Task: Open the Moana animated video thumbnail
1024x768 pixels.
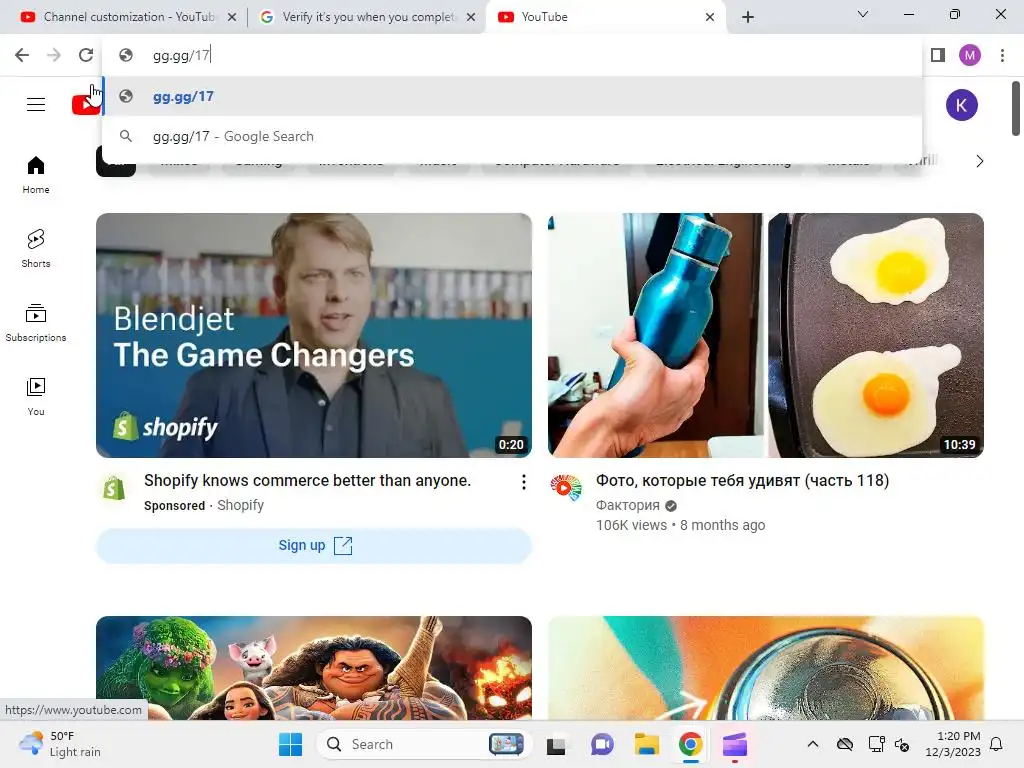Action: point(314,668)
